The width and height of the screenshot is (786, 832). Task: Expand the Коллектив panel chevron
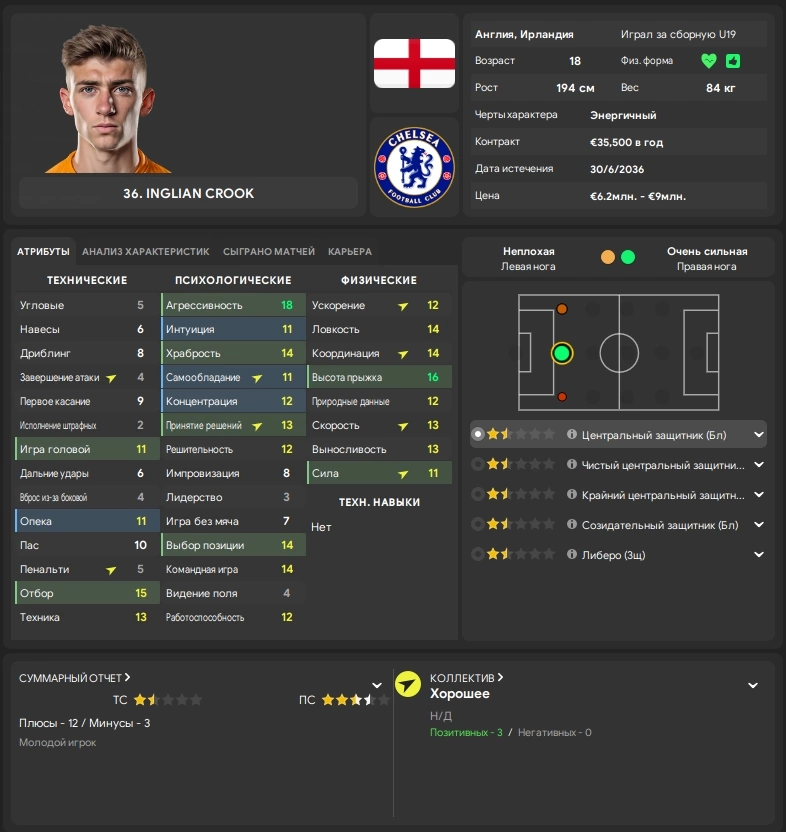click(753, 686)
